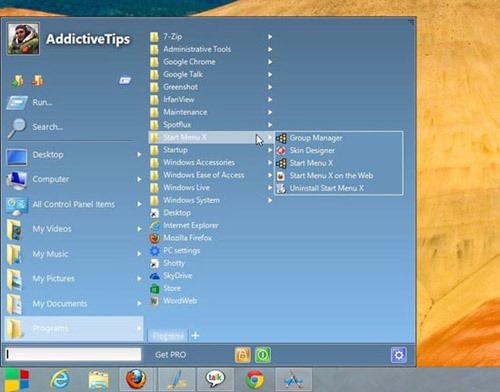Click the AddictiveTips user avatar
The height and width of the screenshot is (392, 500).
click(x=23, y=39)
